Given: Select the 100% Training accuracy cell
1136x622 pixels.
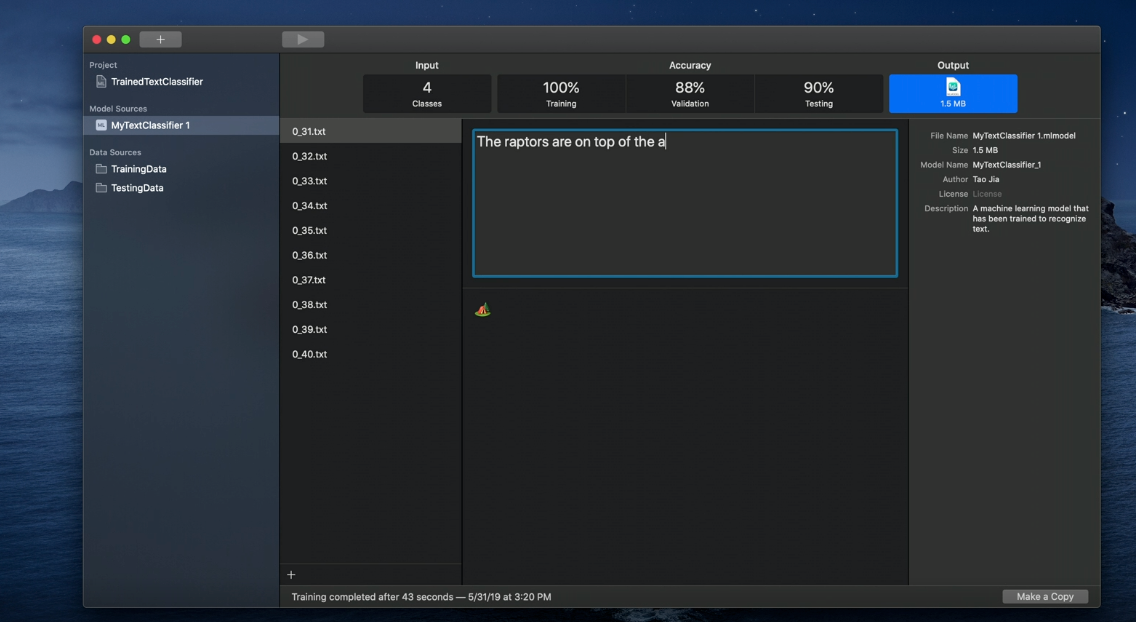Looking at the screenshot, I should (560, 93).
